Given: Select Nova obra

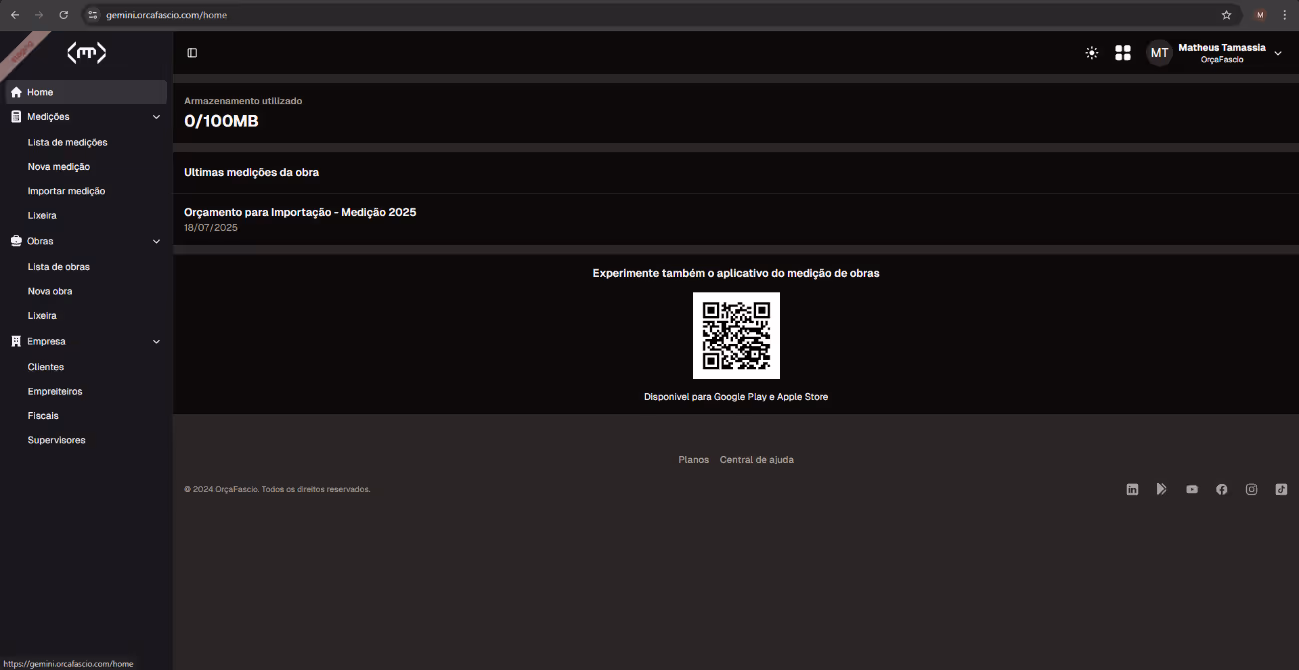Looking at the screenshot, I should point(50,291).
